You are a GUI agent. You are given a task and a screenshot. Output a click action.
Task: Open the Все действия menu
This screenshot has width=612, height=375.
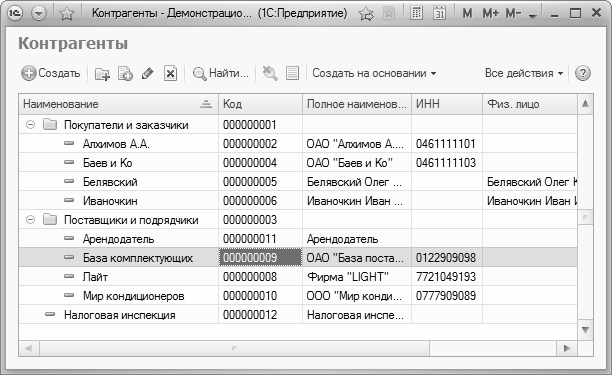(x=524, y=73)
